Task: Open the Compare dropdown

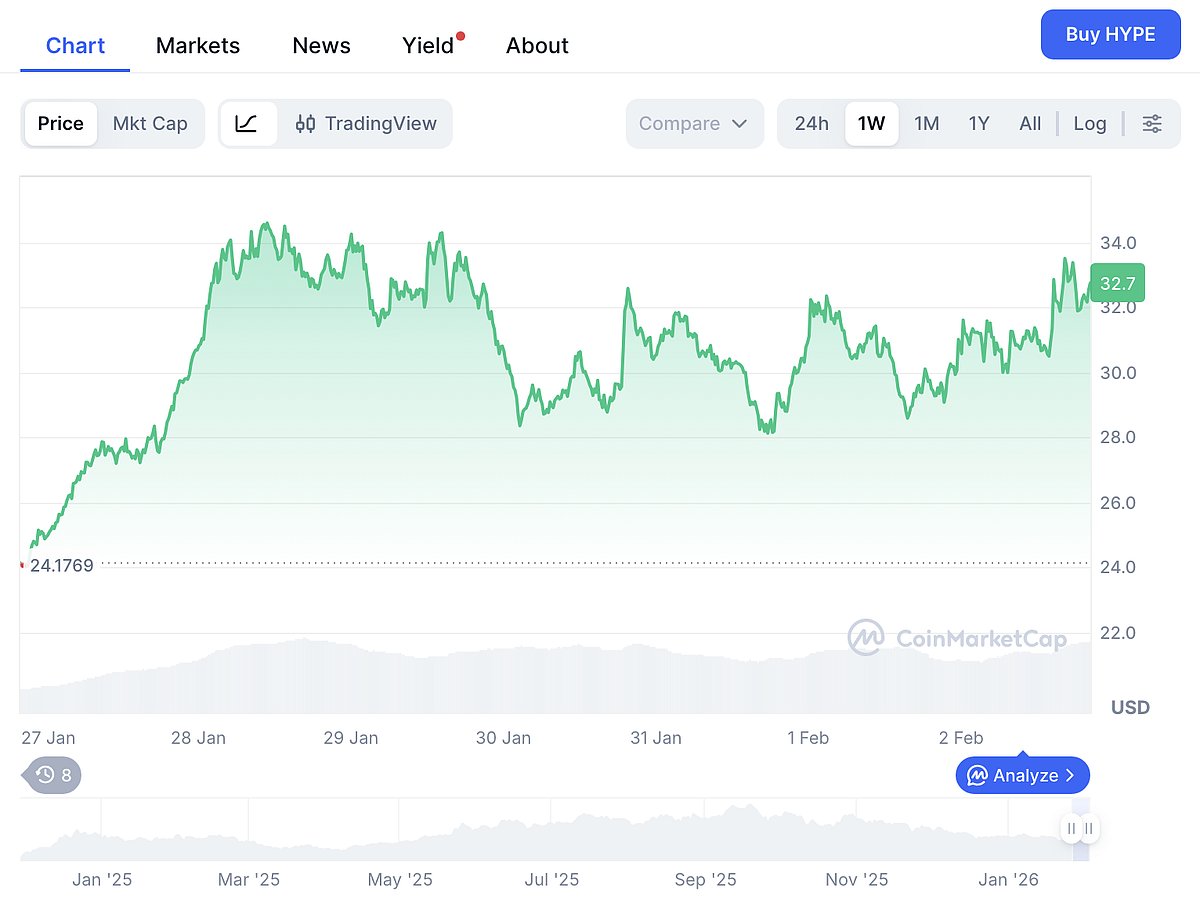Action: (694, 123)
